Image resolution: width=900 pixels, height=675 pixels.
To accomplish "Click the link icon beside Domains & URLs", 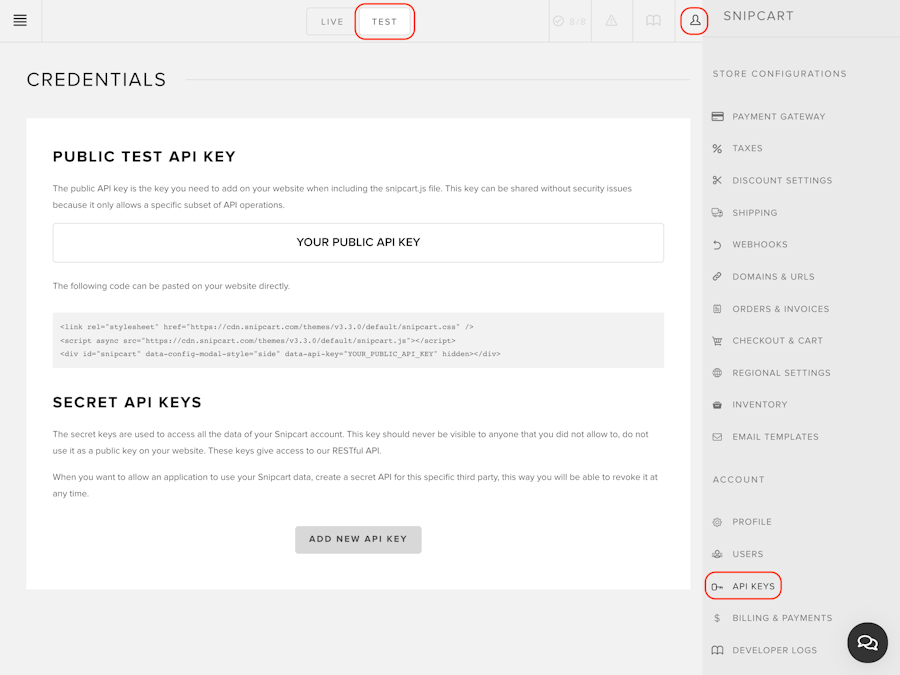I will [717, 277].
